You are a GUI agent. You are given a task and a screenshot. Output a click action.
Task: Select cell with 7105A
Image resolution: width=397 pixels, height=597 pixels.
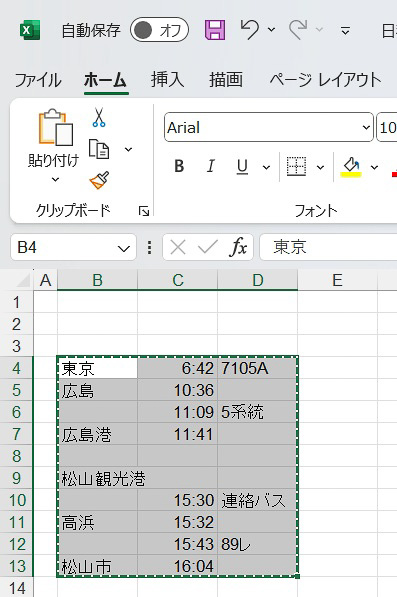tap(258, 368)
